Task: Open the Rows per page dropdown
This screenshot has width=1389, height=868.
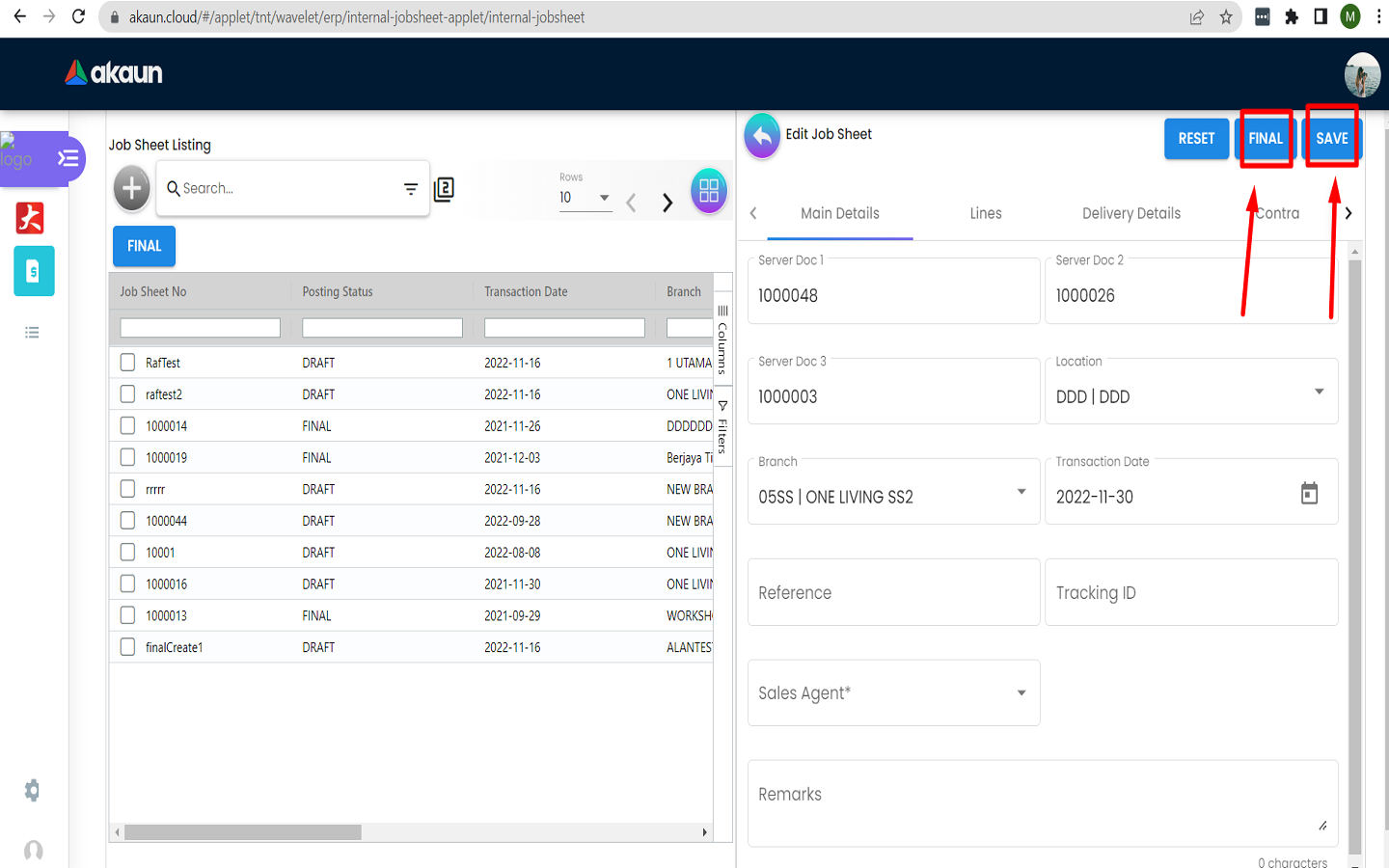Action: tap(586, 198)
